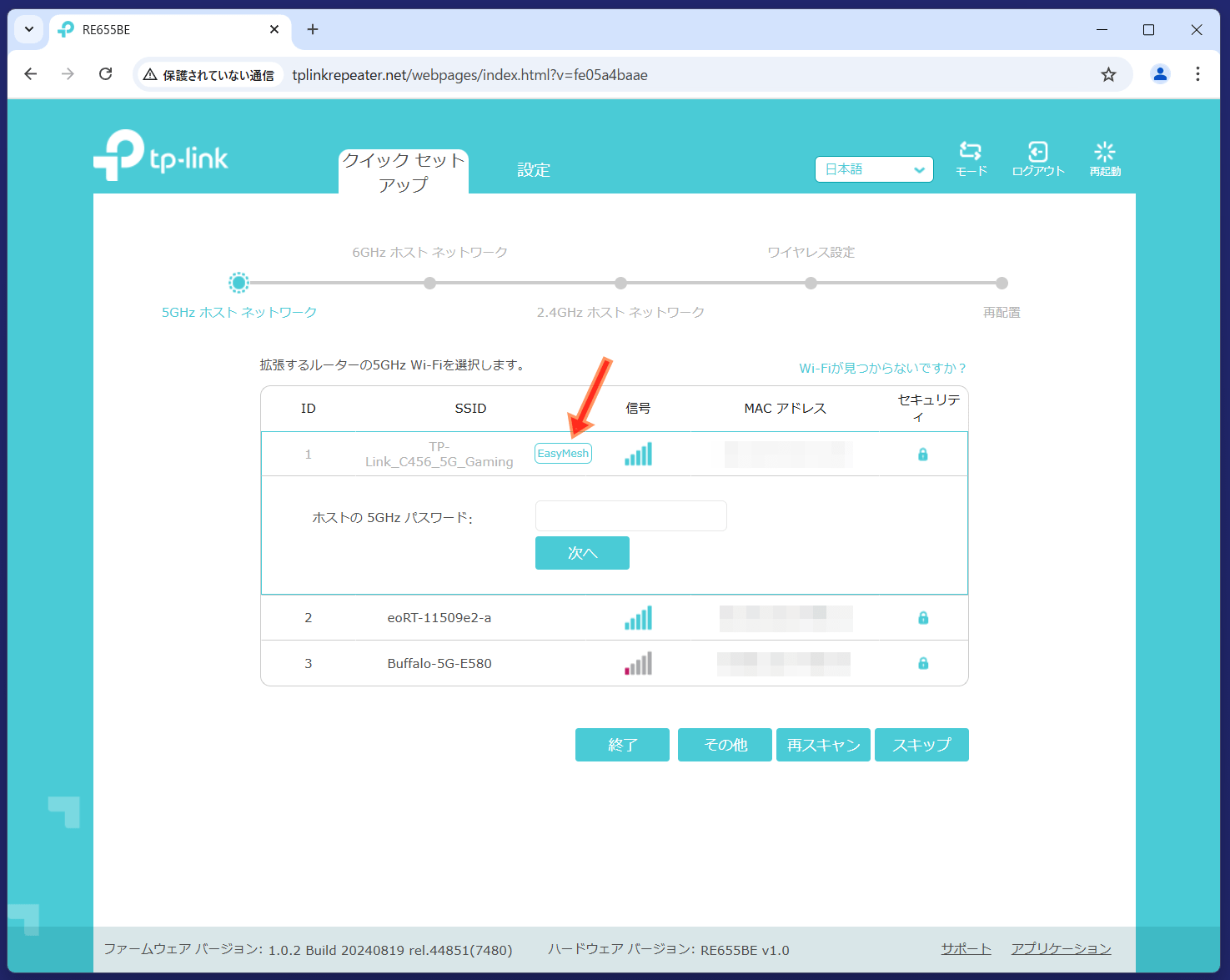
Task: Select the eoRT-11509e2-a network row
Action: coord(615,618)
